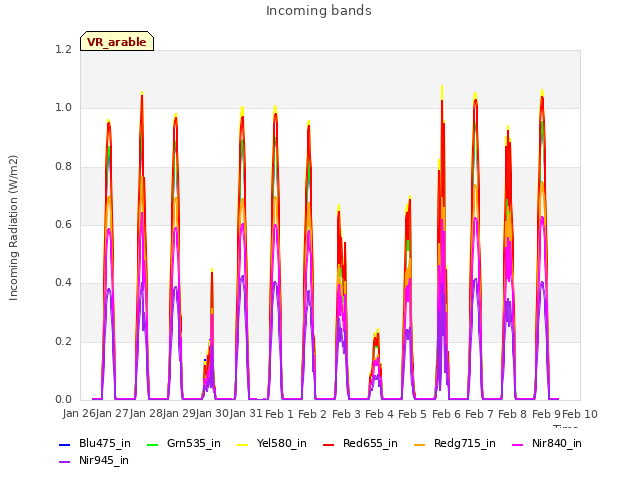
Task: Click the blue Blu475_in color marker
Action: [x=65, y=444]
